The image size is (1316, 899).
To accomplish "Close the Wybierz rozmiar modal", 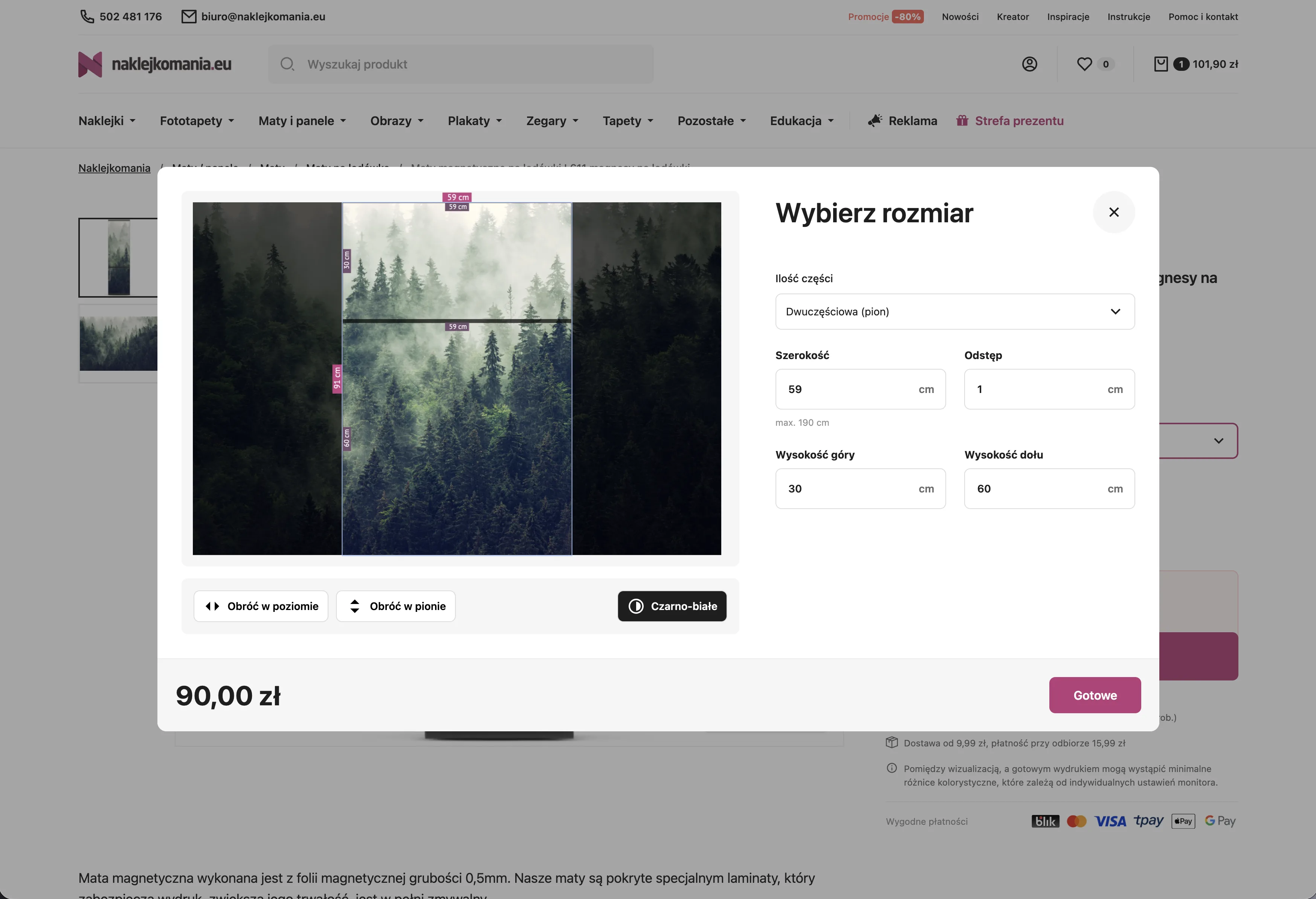I will point(1114,212).
